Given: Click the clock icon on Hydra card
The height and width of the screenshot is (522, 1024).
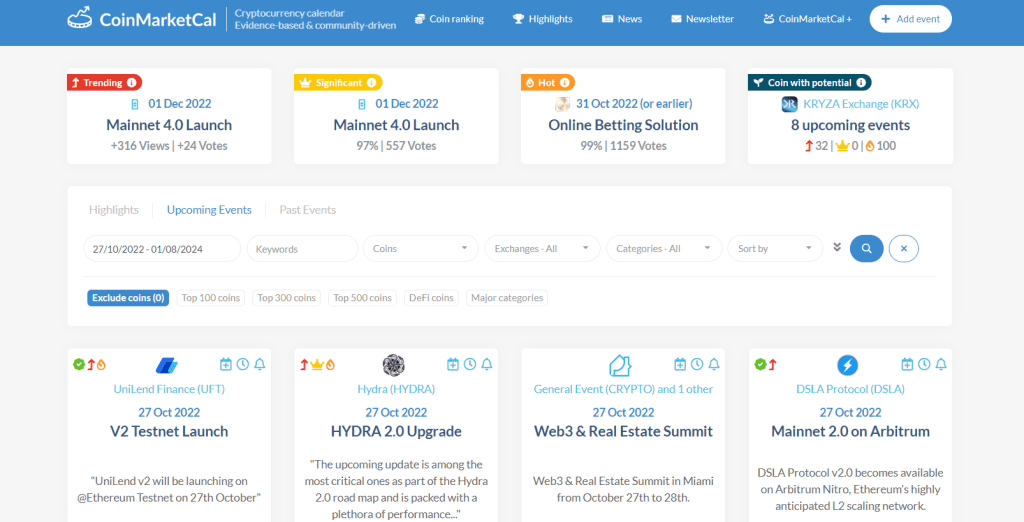Looking at the screenshot, I should click(x=470, y=364).
